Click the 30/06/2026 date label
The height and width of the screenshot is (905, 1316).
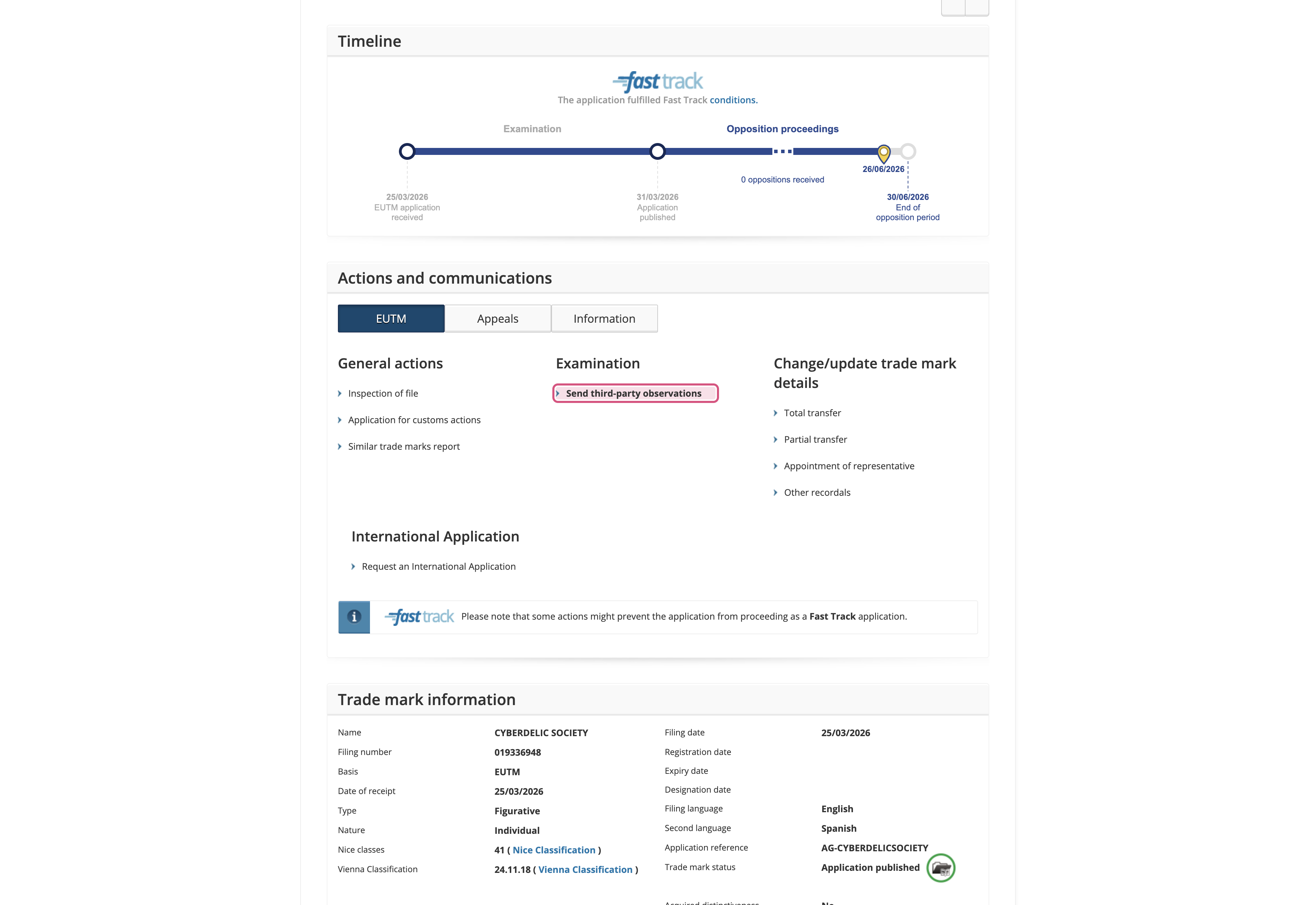(x=907, y=197)
